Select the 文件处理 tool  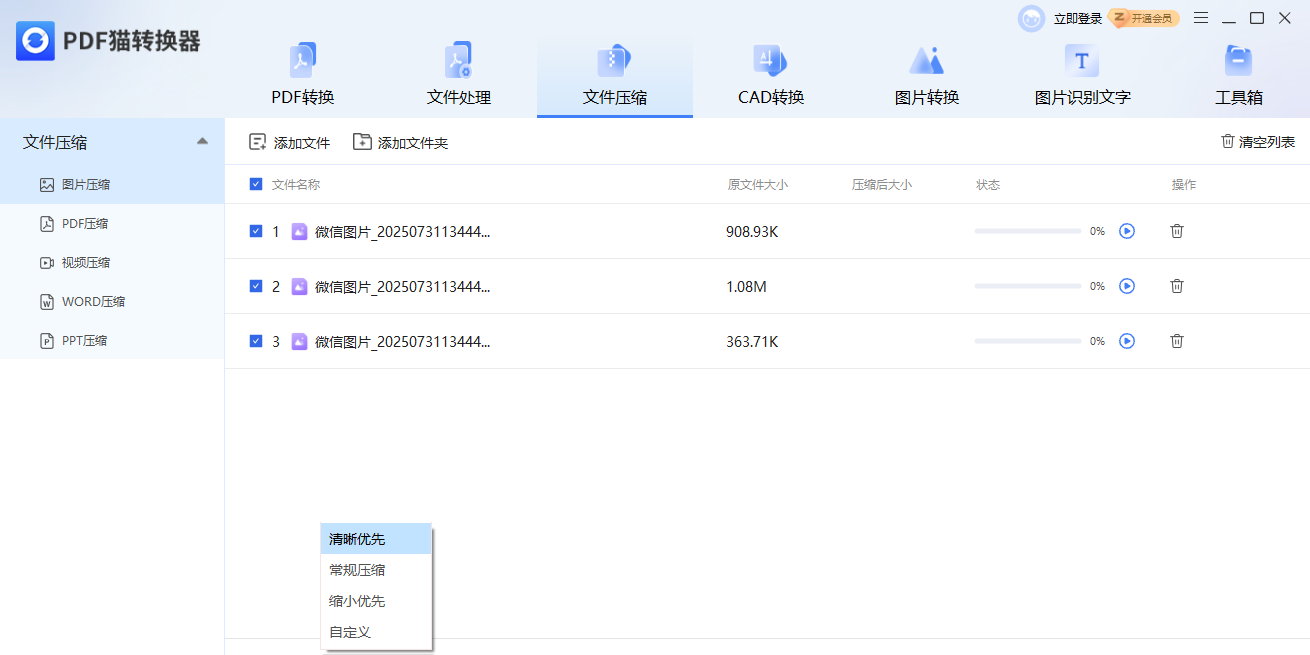tap(458, 75)
